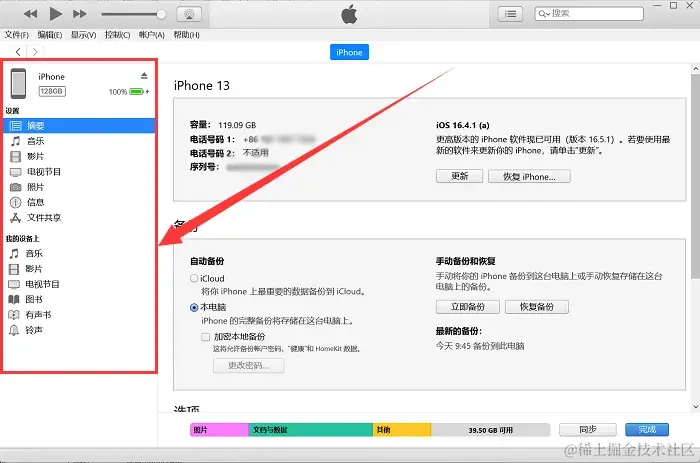Click the 恢复备份 button
The image size is (700, 463).
point(537,307)
